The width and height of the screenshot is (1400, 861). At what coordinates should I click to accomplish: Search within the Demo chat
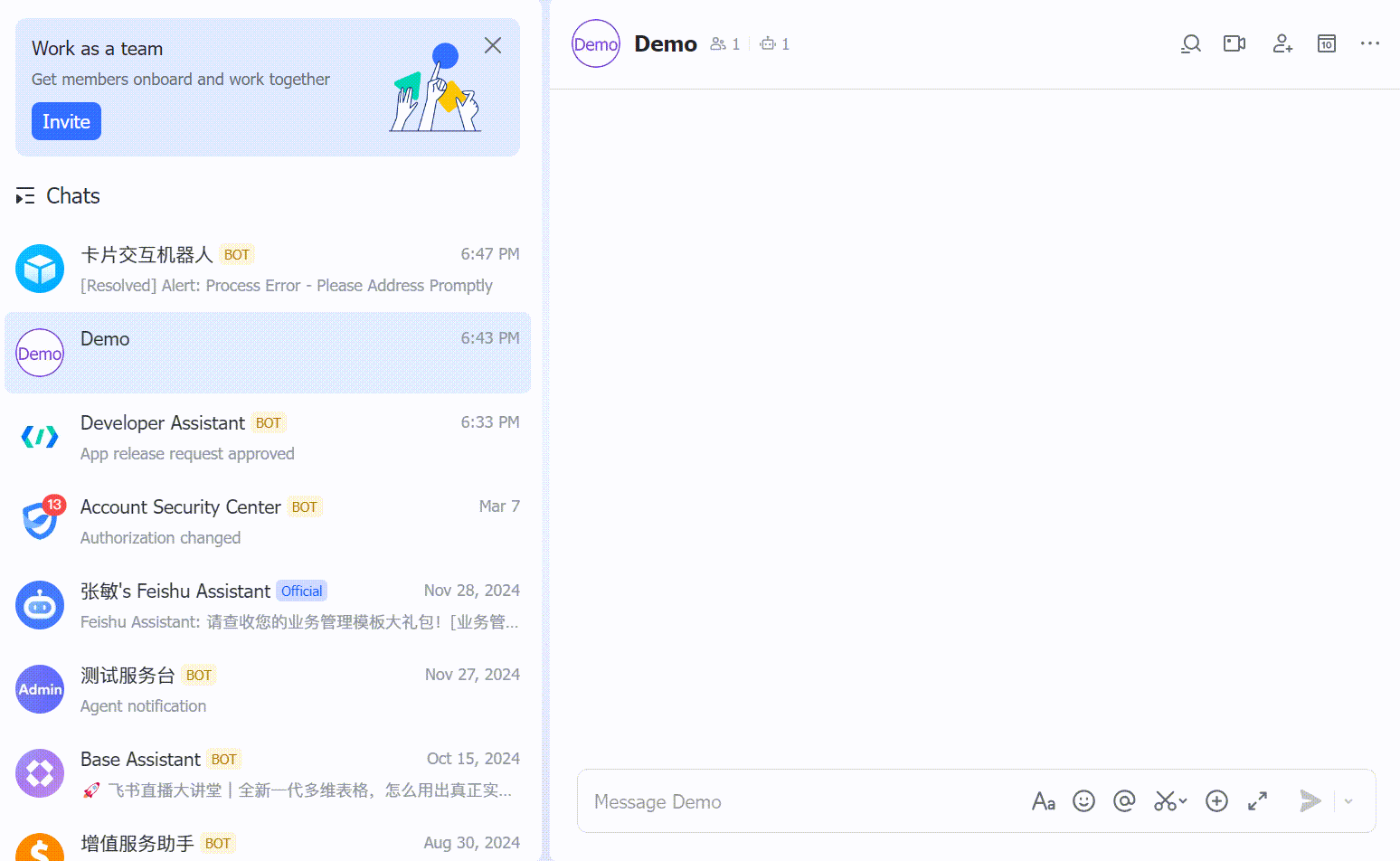pyautogui.click(x=1191, y=43)
